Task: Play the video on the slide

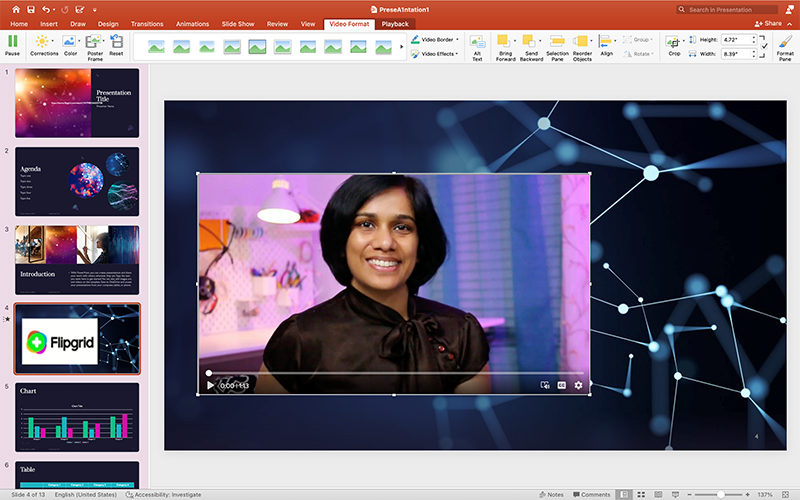Action: [210, 385]
